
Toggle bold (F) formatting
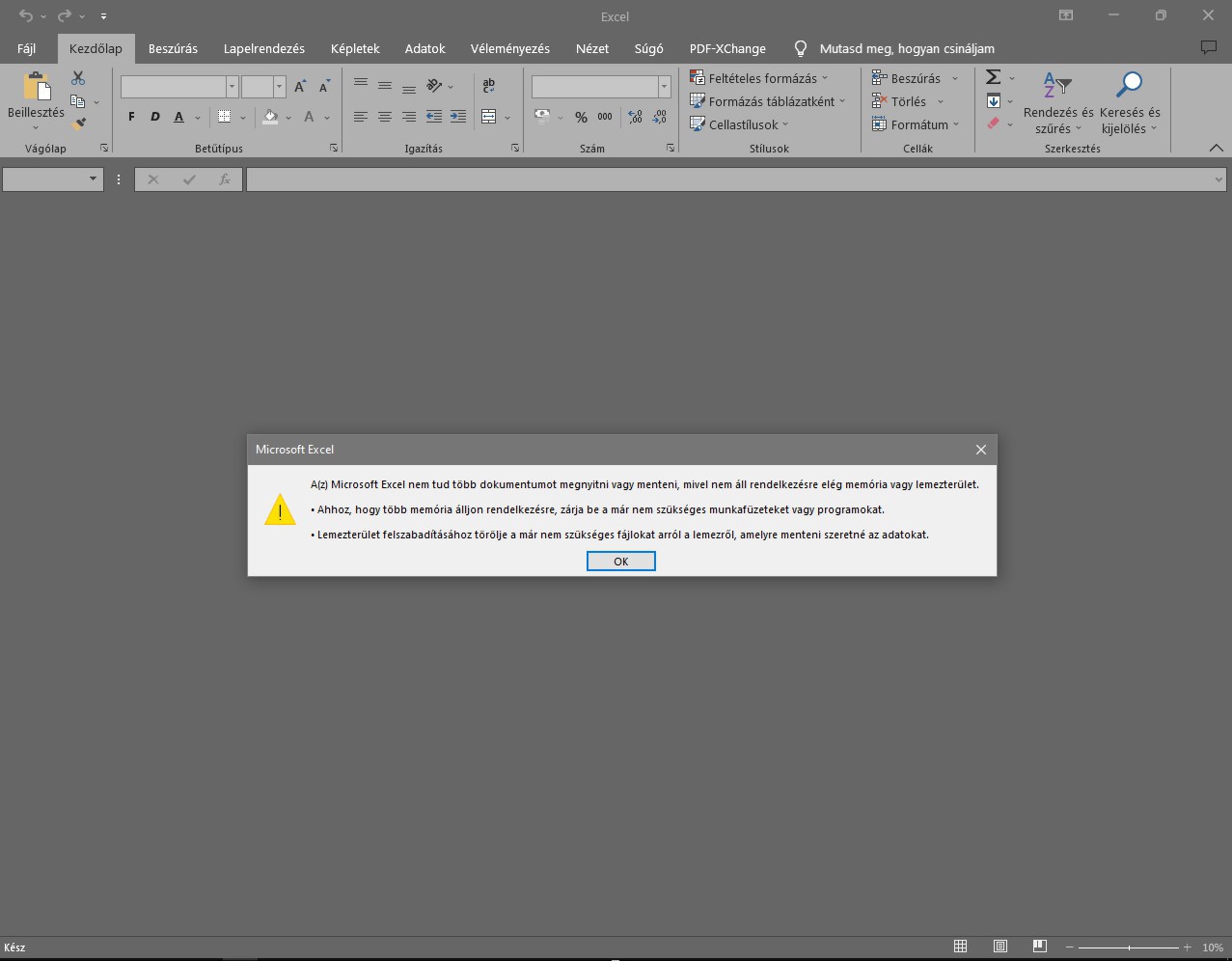coord(132,117)
